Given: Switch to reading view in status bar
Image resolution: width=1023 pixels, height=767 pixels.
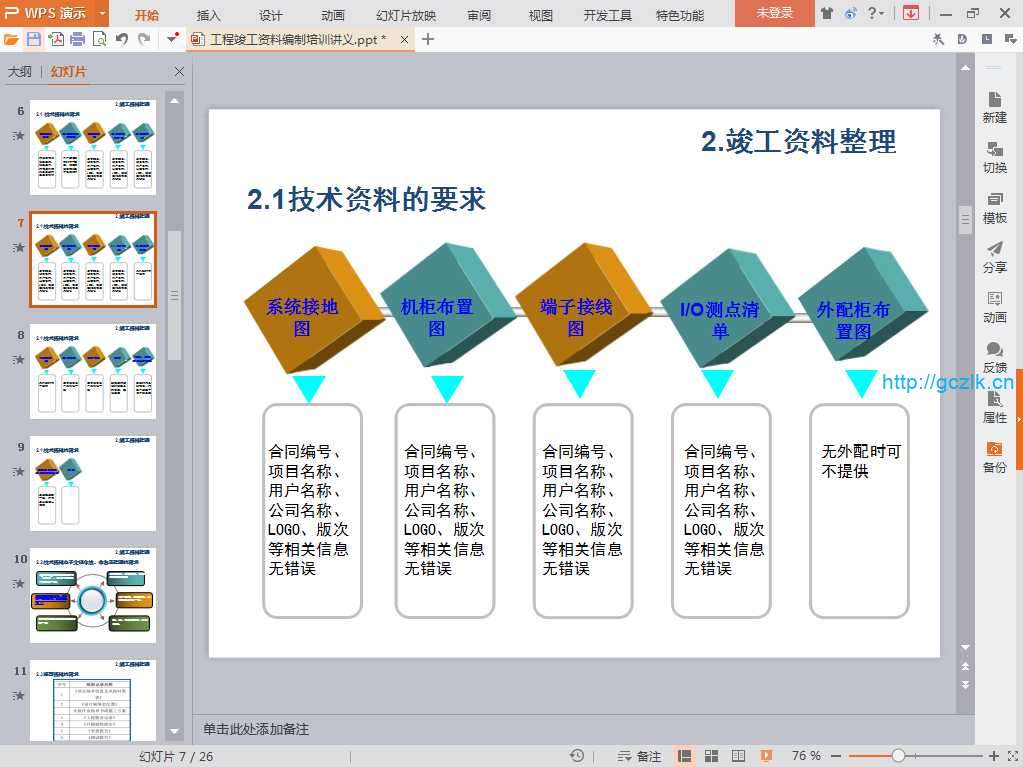Looking at the screenshot, I should 738,756.
